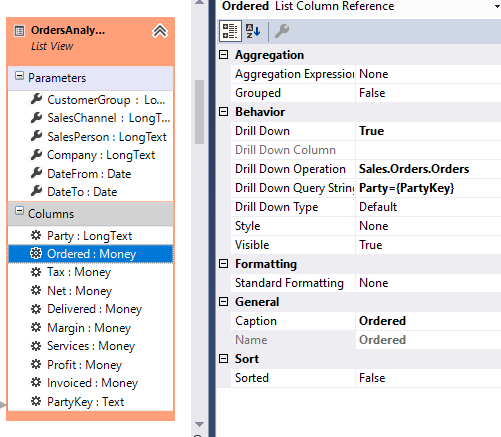Select the 'SalesChannel : LongT...' parameter
This screenshot has width=501, height=437.
pyautogui.click(x=91, y=118)
